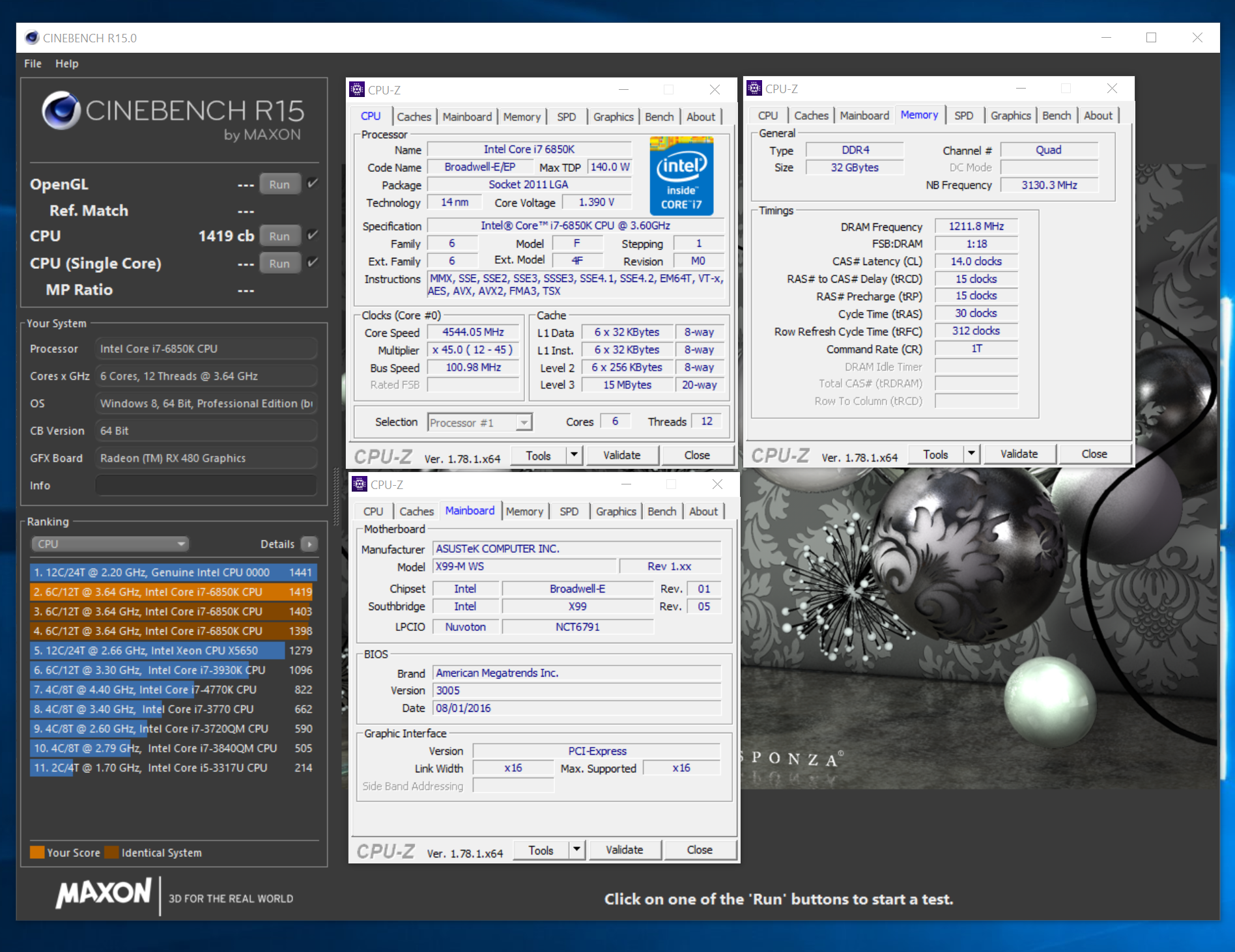Click the Info input field
1235x952 pixels.
[206, 485]
